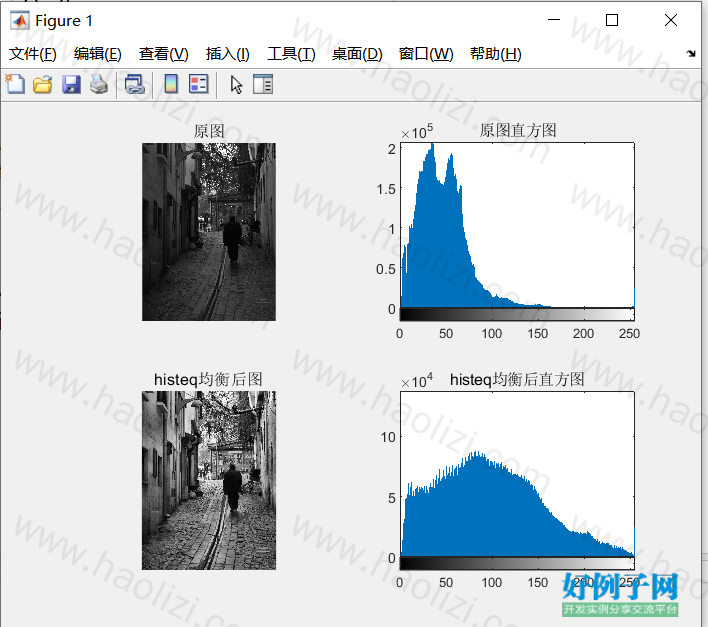Click the grayscale bar under histeq histogram

click(x=517, y=563)
